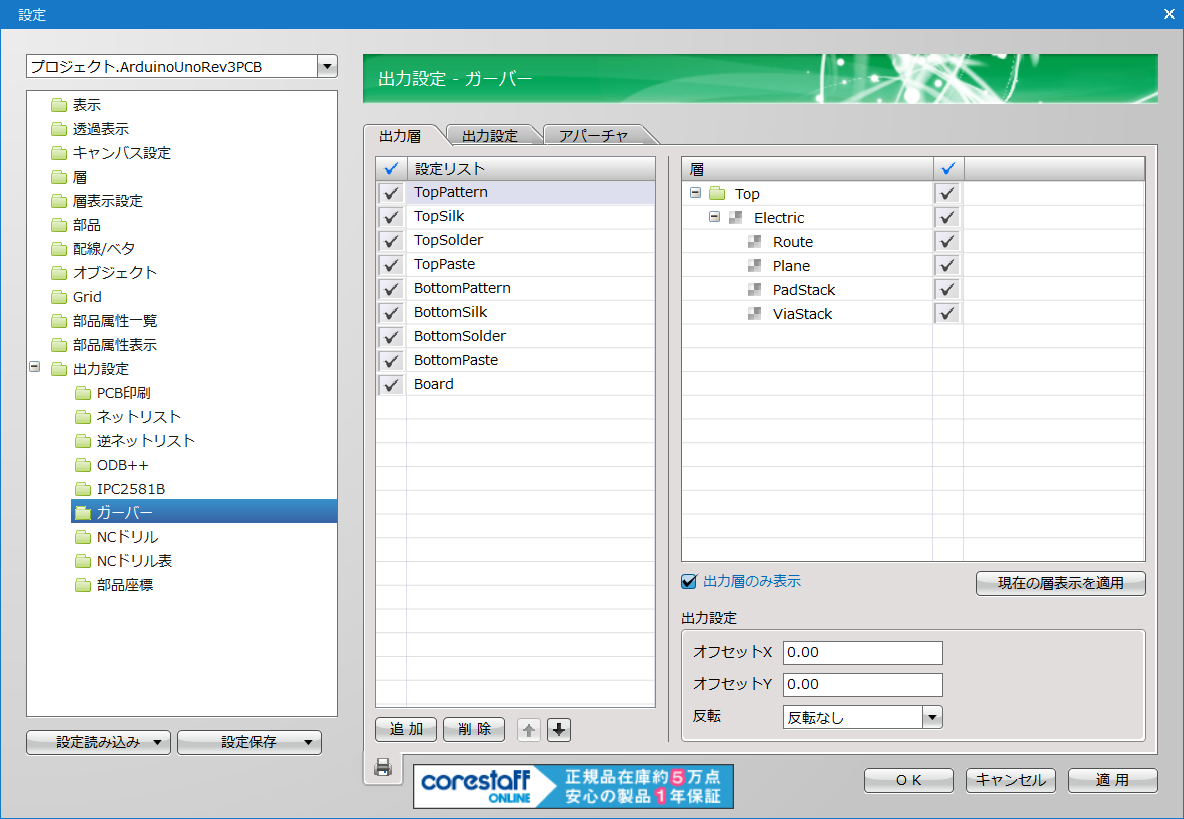Open the ODB++ folder item
This screenshot has width=1184, height=819.
pos(122,465)
